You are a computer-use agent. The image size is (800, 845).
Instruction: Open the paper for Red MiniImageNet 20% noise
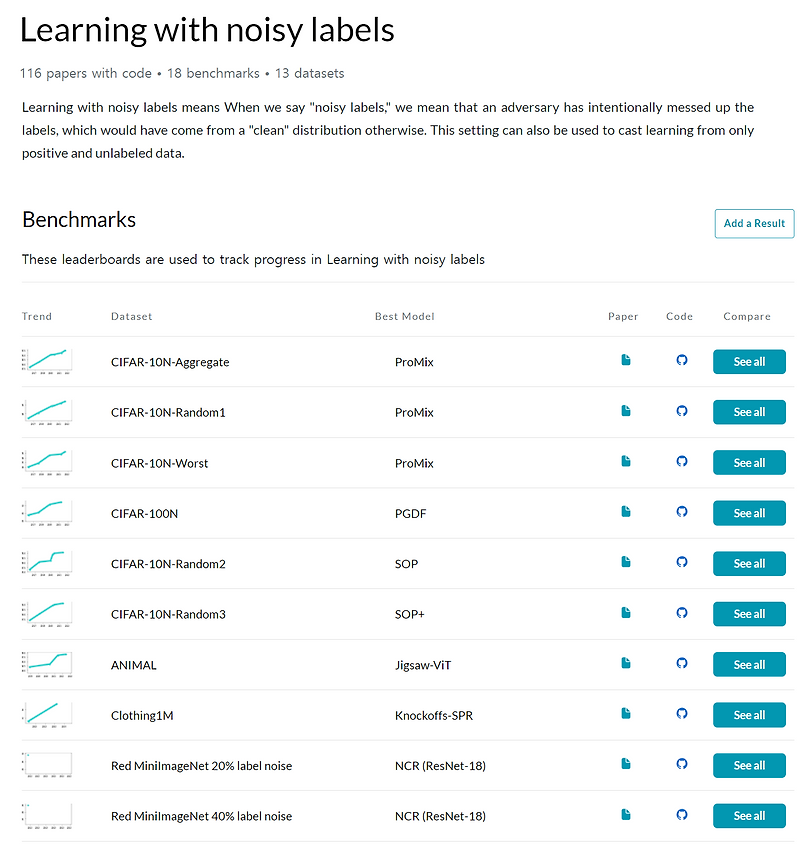pyautogui.click(x=625, y=765)
